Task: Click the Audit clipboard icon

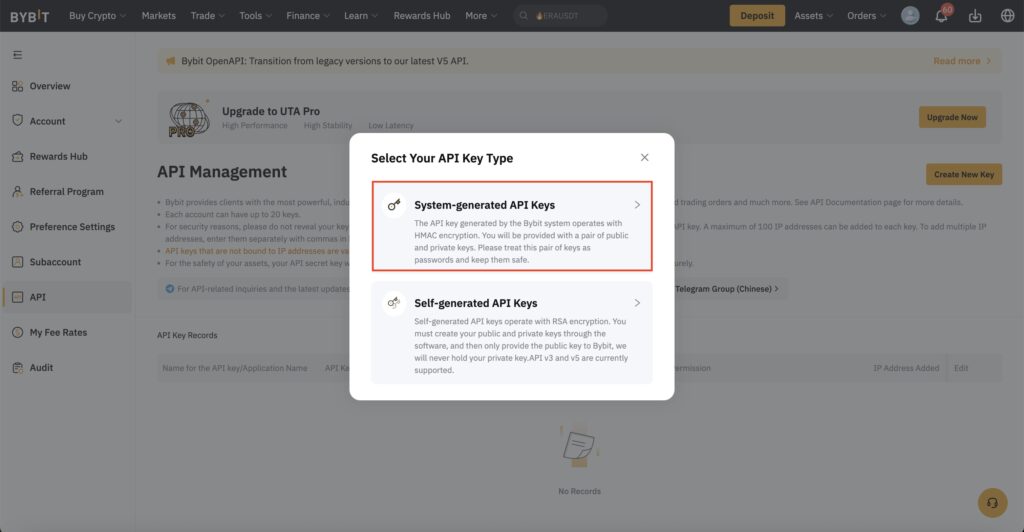Action: coord(18,368)
